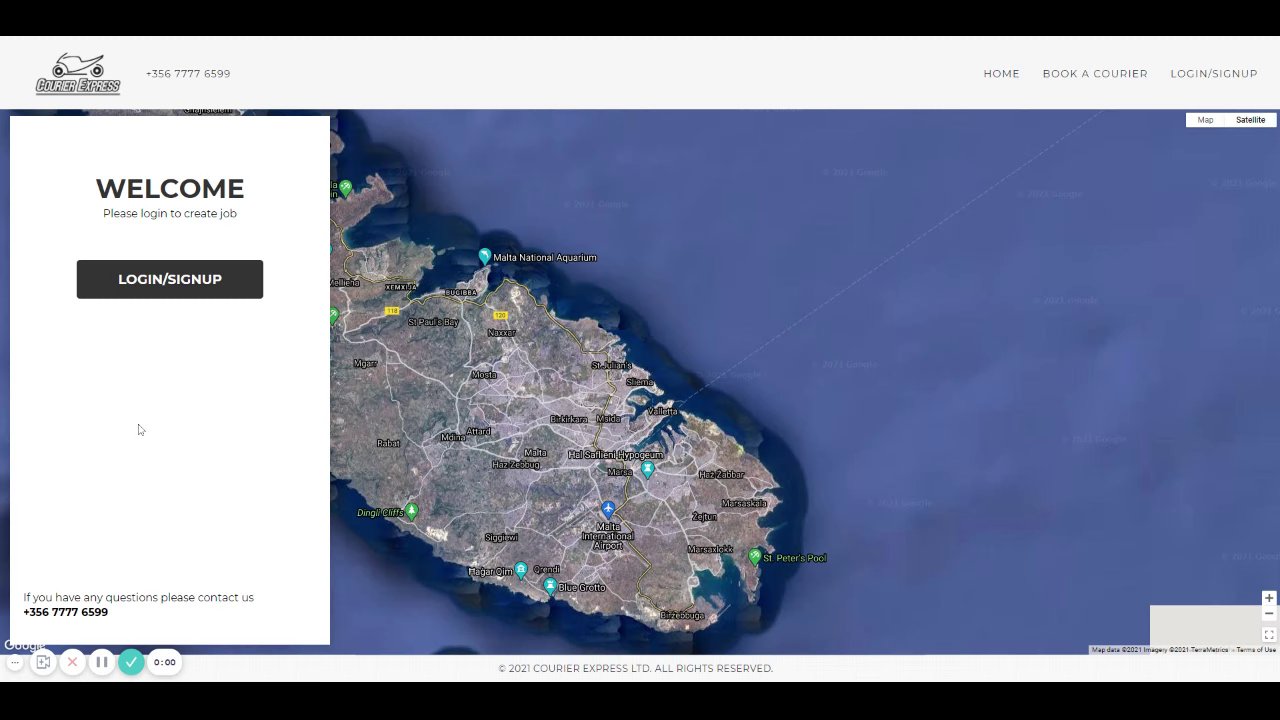Cancel the recording with the red X
The width and height of the screenshot is (1280, 720).
[72, 662]
